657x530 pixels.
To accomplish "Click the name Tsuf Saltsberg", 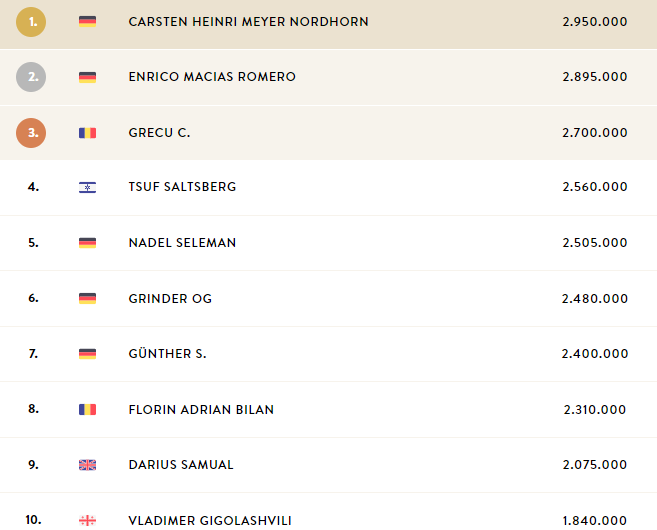I will 182,187.
